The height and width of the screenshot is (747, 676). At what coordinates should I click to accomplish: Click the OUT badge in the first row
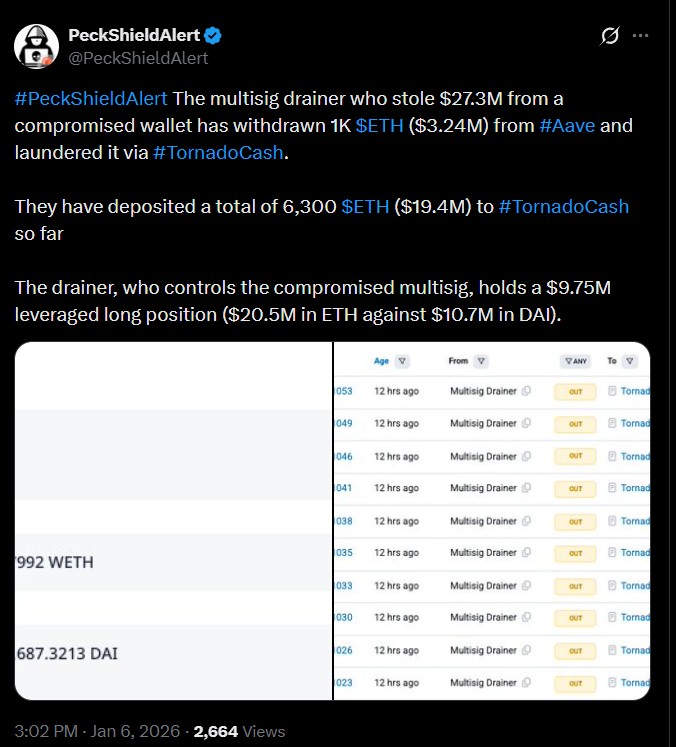point(575,392)
